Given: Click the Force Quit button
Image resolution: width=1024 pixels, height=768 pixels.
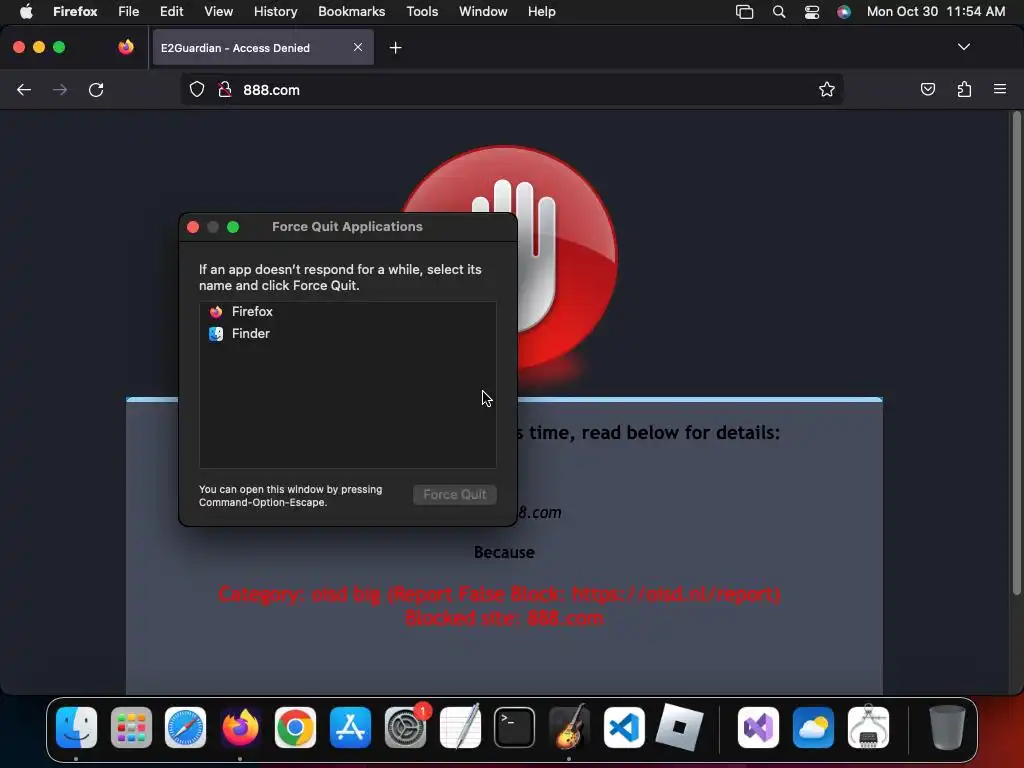Looking at the screenshot, I should click(455, 494).
